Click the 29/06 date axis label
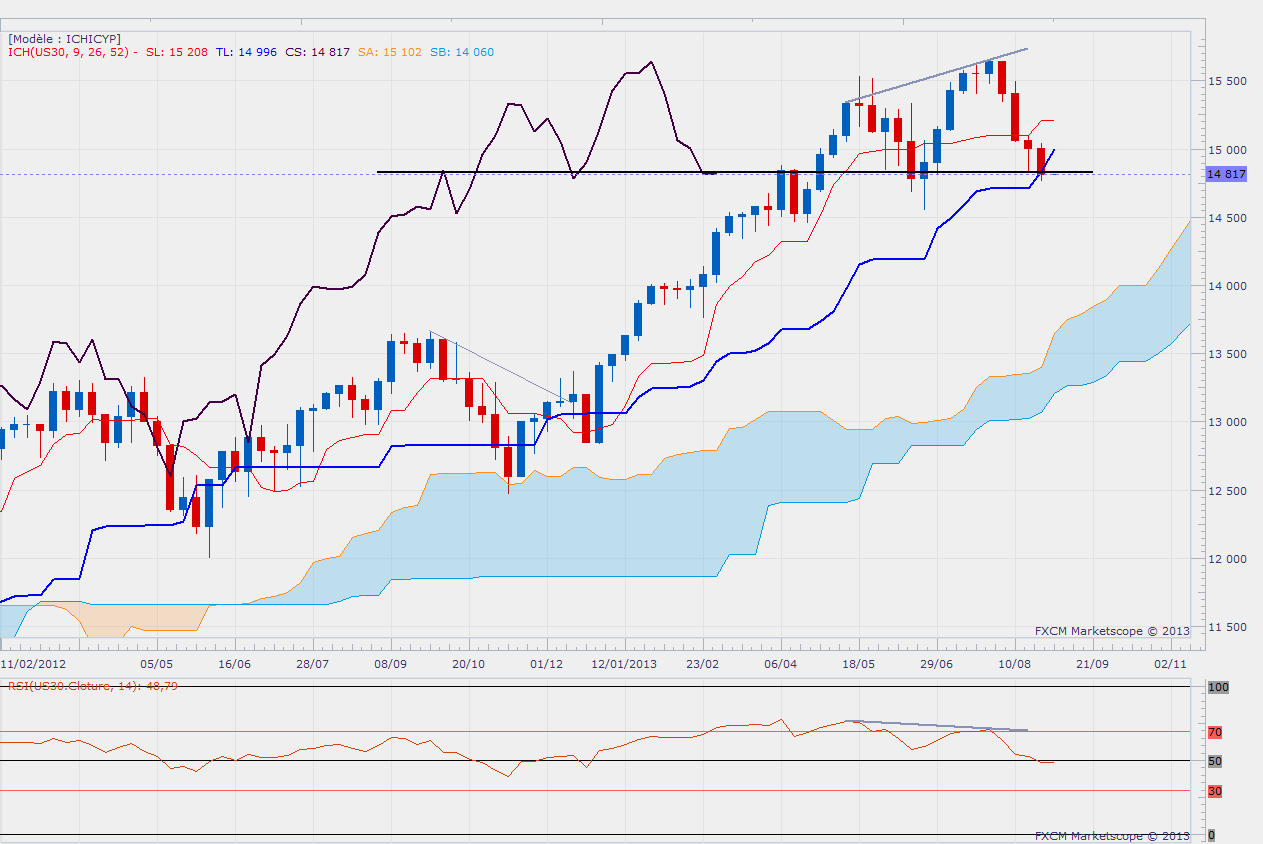 [x=936, y=663]
